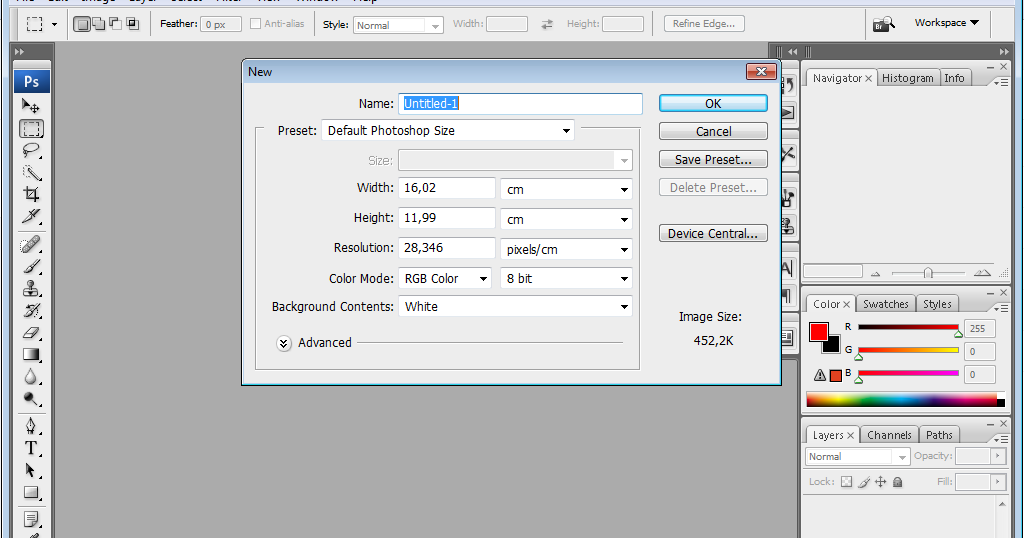Screen dimensions: 1024x538
Task: Open Height units dropdown
Action: click(x=566, y=219)
